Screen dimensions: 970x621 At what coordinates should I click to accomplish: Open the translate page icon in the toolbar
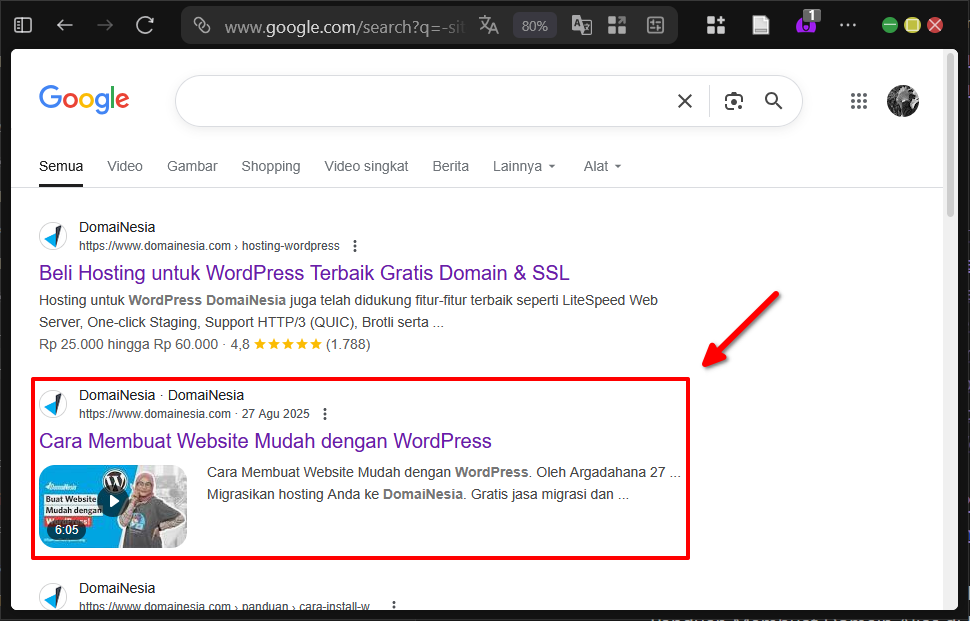[488, 24]
